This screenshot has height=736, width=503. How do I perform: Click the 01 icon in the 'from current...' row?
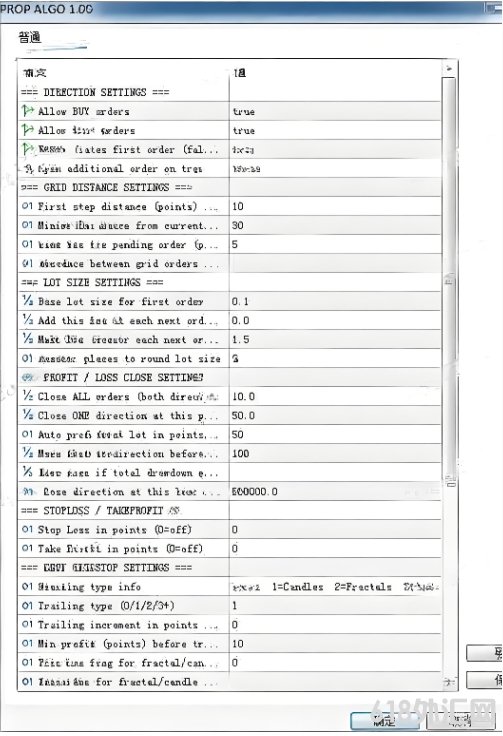tap(28, 225)
